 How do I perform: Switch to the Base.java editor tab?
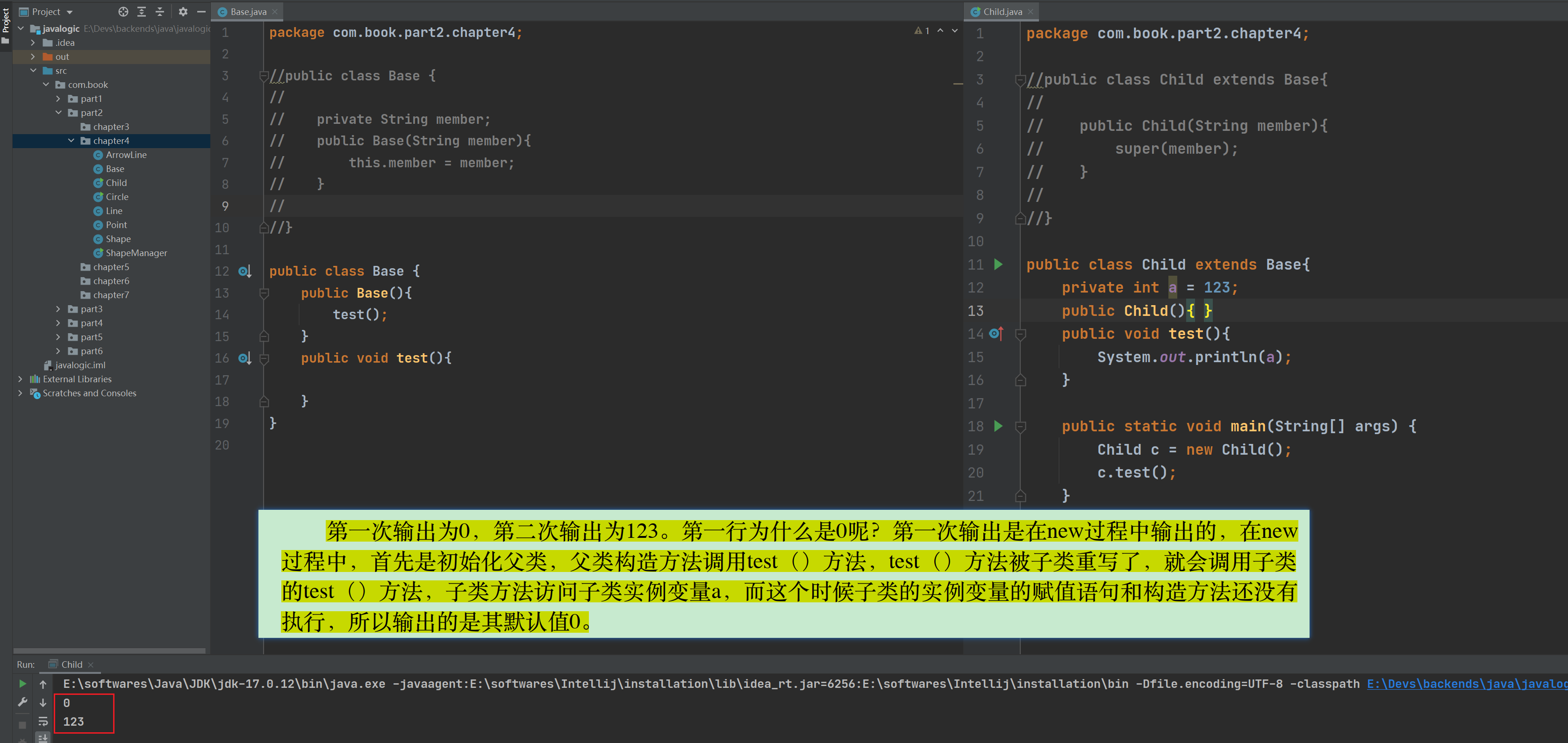tap(248, 12)
